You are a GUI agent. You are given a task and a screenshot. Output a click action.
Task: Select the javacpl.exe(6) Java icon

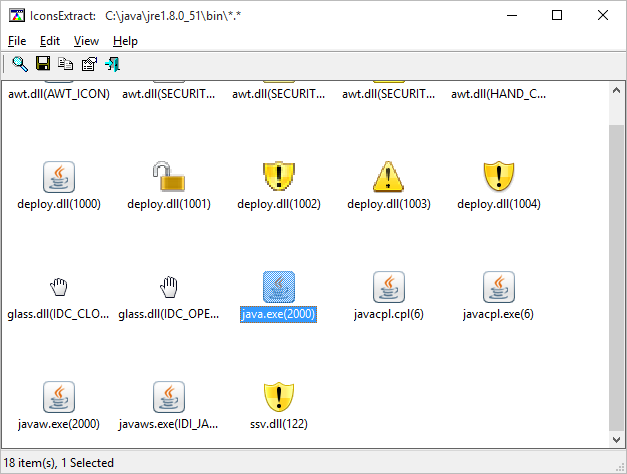[499, 287]
